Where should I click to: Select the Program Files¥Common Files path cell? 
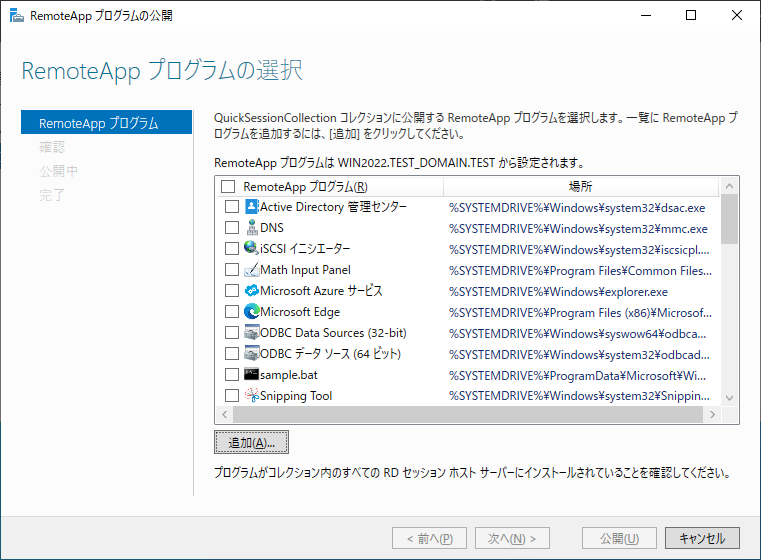point(580,271)
